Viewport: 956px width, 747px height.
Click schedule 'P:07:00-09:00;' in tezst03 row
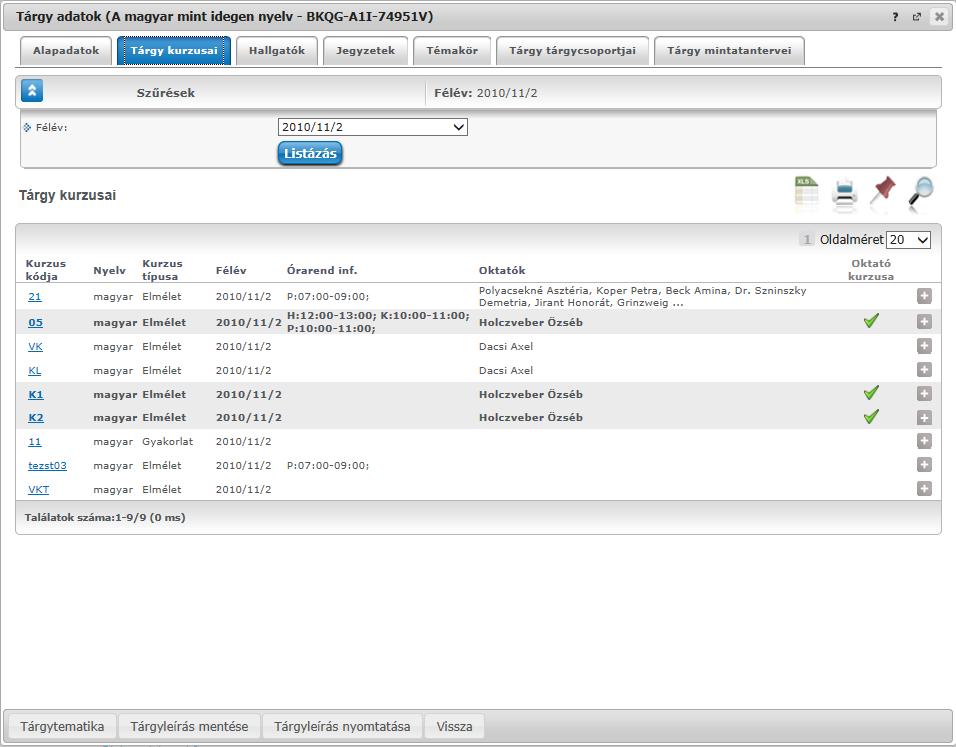coord(328,465)
